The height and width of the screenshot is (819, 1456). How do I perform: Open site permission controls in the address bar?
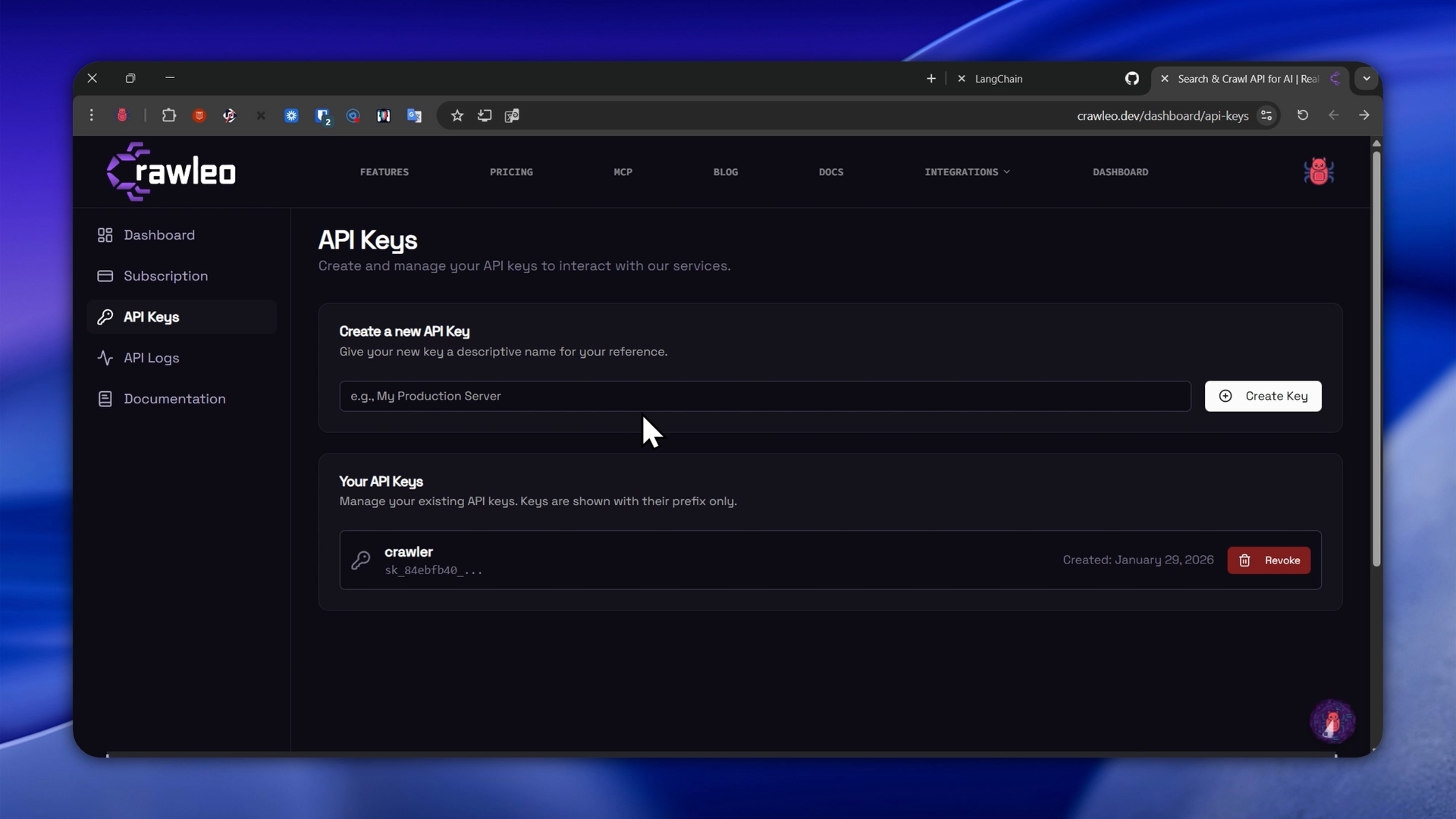(1266, 115)
